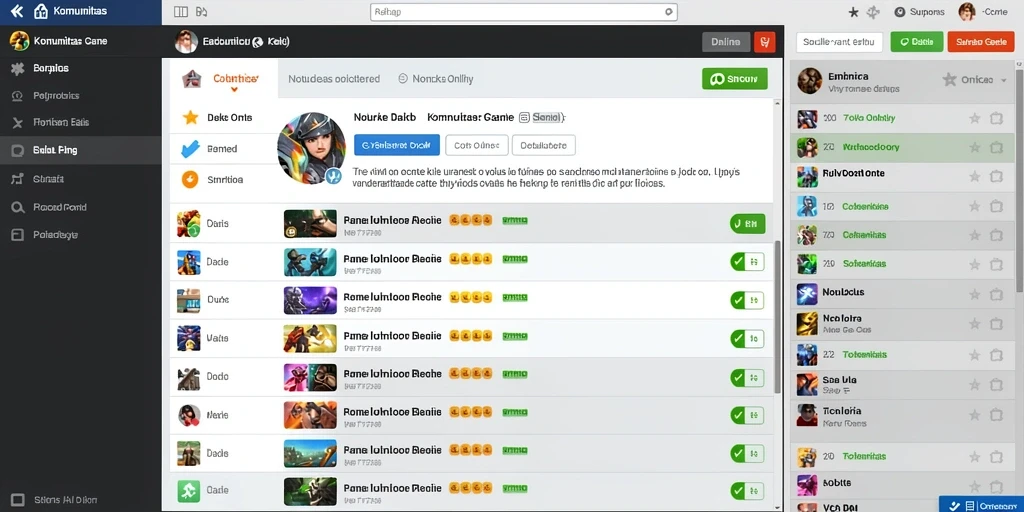
Task: Switch to the Notudeas ooloitered tab
Action: pyautogui.click(x=334, y=79)
